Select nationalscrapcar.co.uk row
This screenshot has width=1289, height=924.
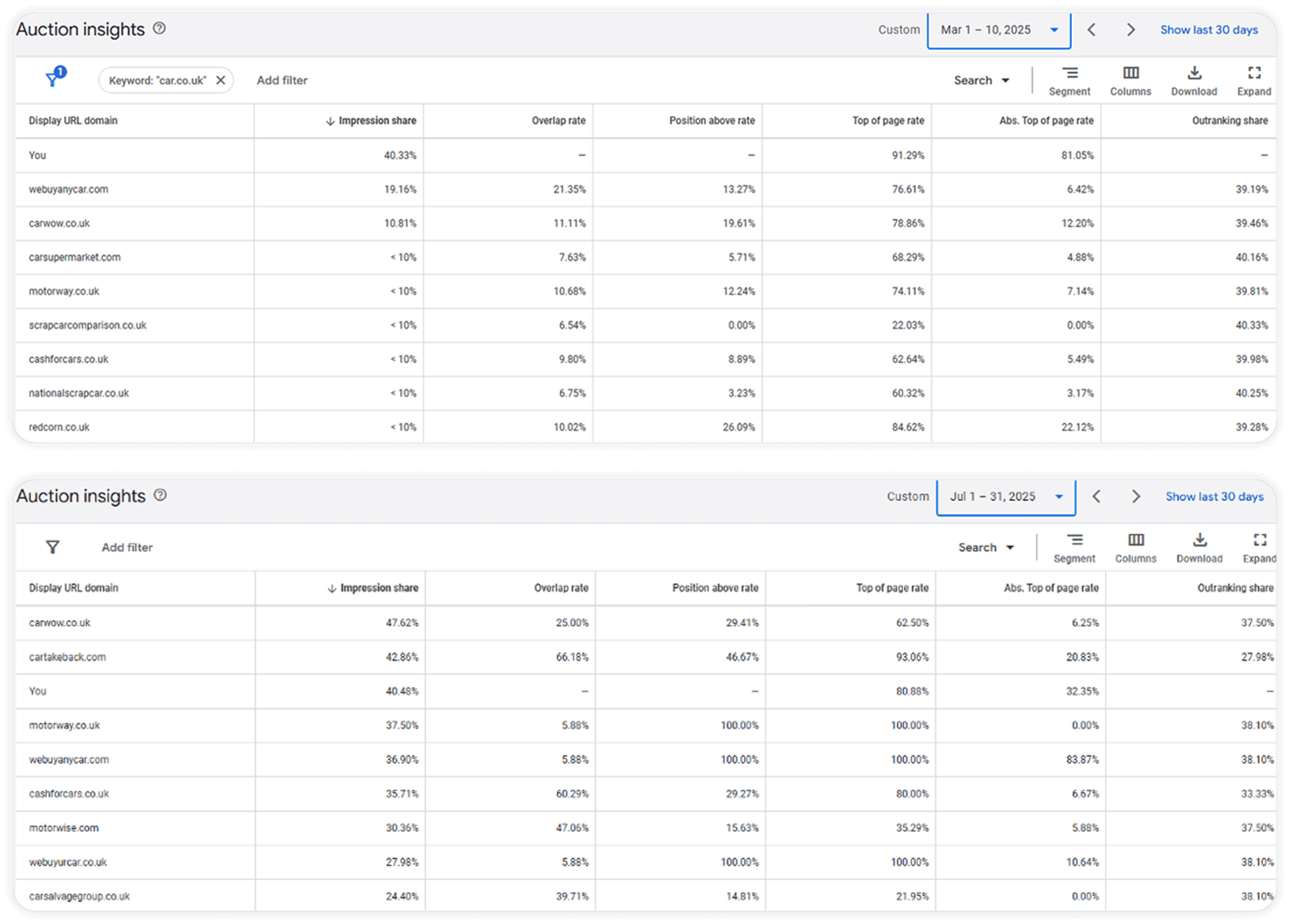click(x=645, y=393)
